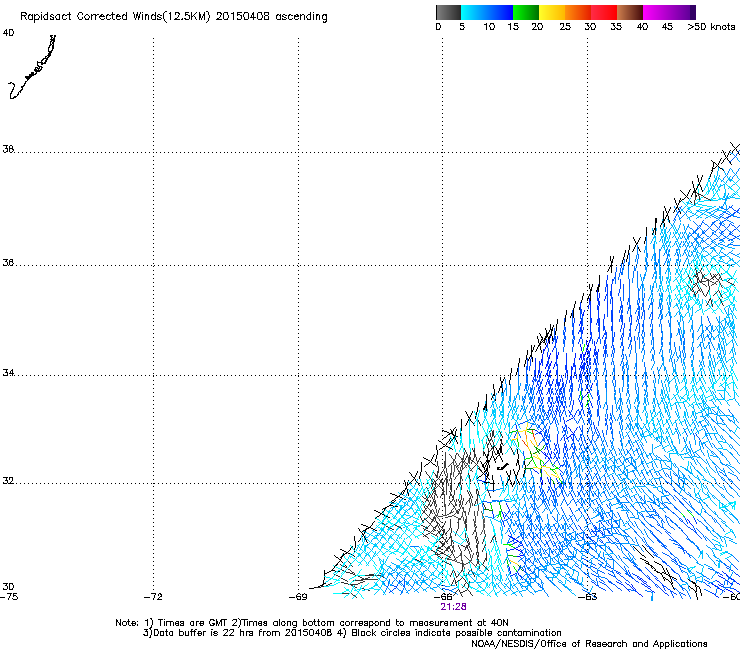
Task: Click 'Black circles indicate possible contamination' note
Action: pos(456,633)
